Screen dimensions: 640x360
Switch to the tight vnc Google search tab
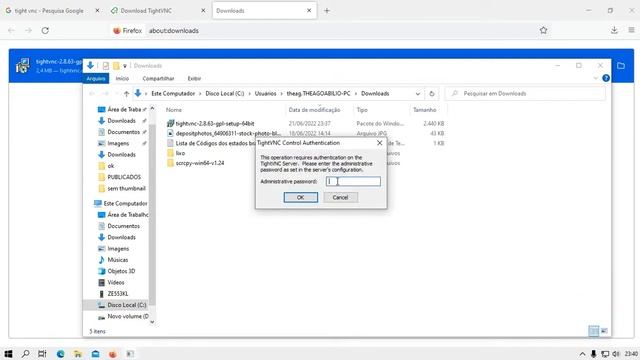click(x=49, y=11)
